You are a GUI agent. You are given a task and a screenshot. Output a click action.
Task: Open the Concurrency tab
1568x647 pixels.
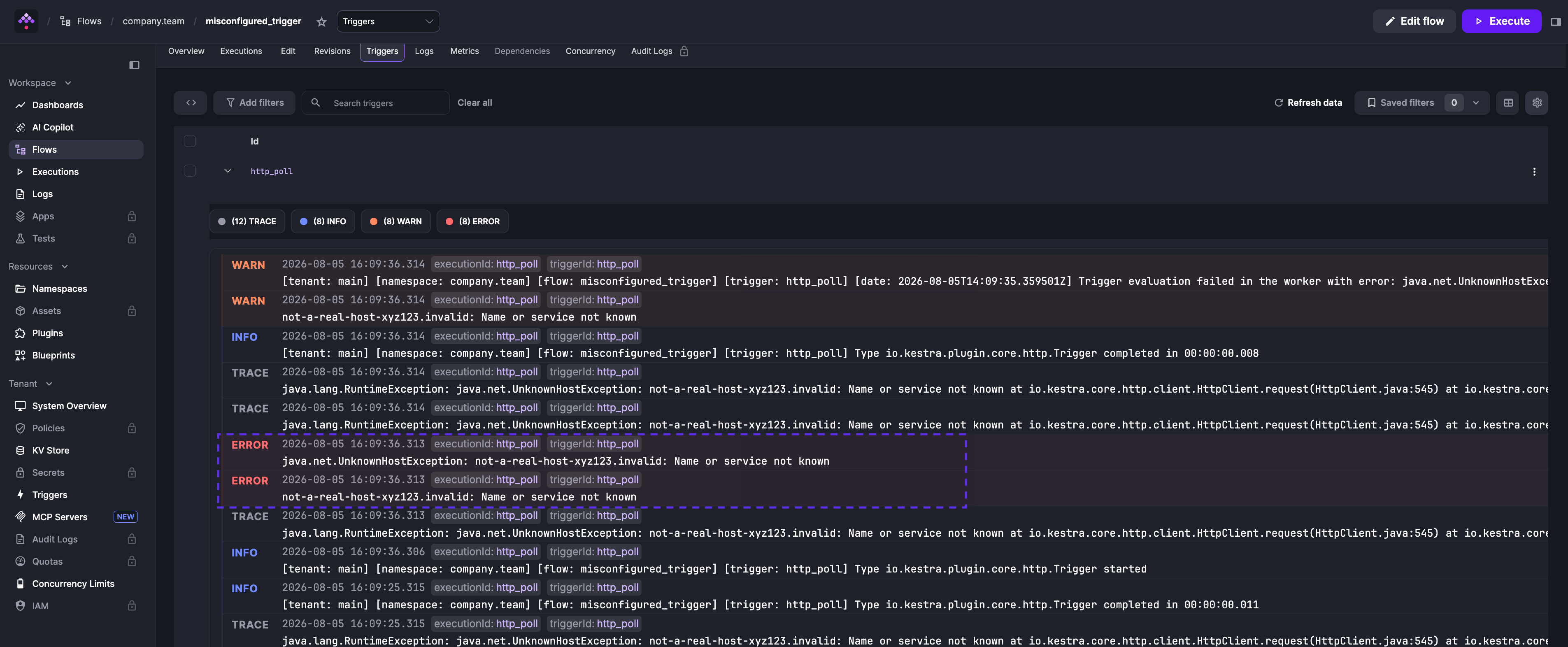point(591,51)
